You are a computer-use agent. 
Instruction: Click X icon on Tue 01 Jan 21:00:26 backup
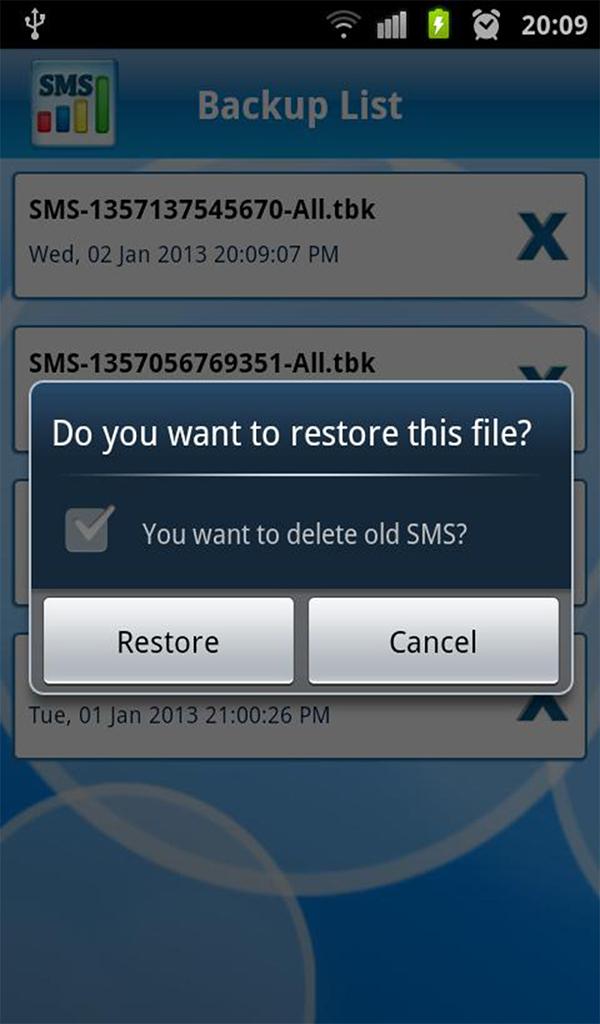click(543, 707)
